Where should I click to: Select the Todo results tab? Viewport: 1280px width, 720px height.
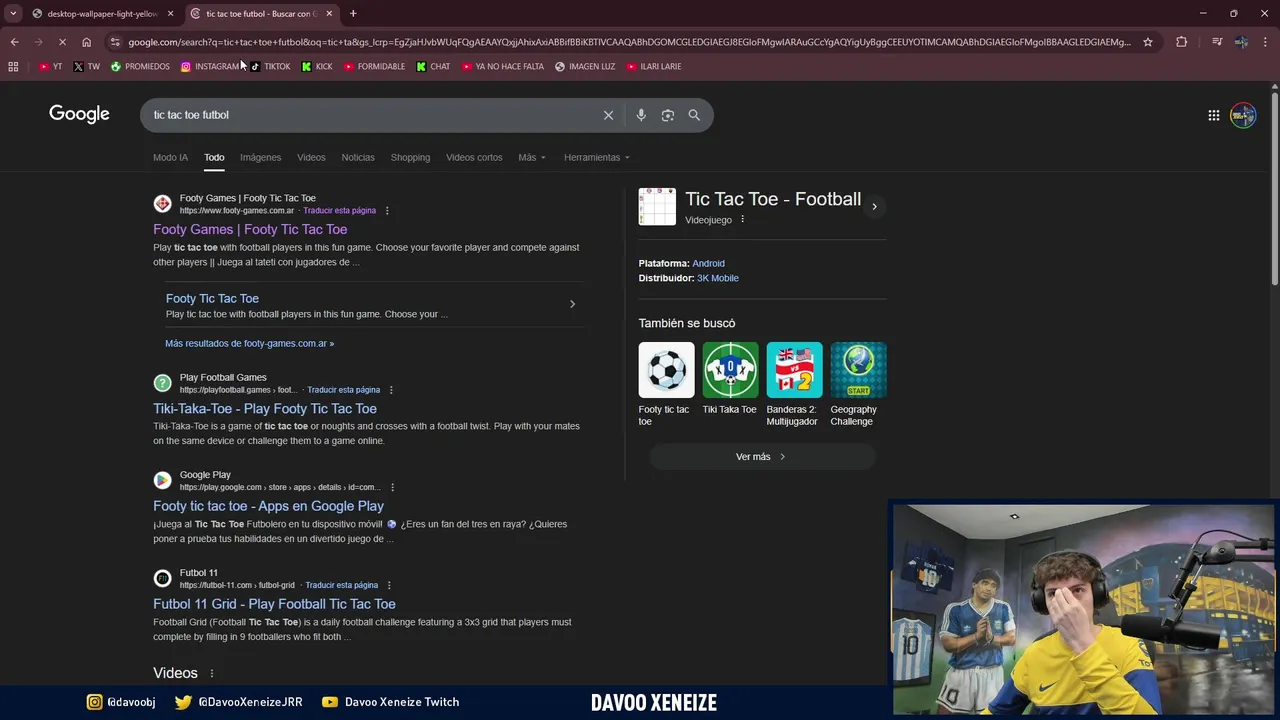[214, 157]
